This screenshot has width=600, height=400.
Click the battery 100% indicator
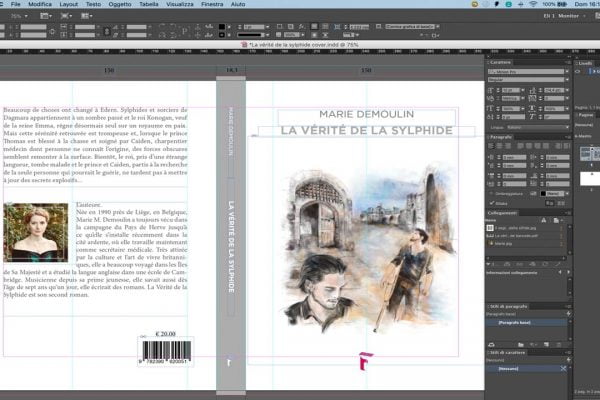[554, 4]
